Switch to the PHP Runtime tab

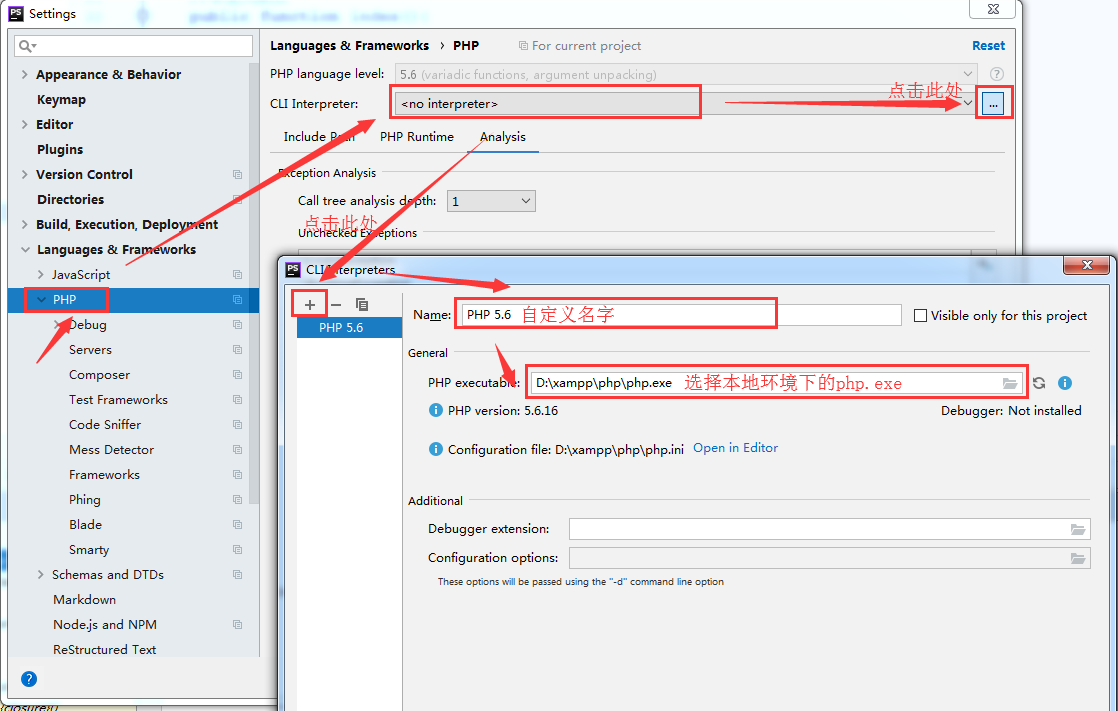coord(416,137)
